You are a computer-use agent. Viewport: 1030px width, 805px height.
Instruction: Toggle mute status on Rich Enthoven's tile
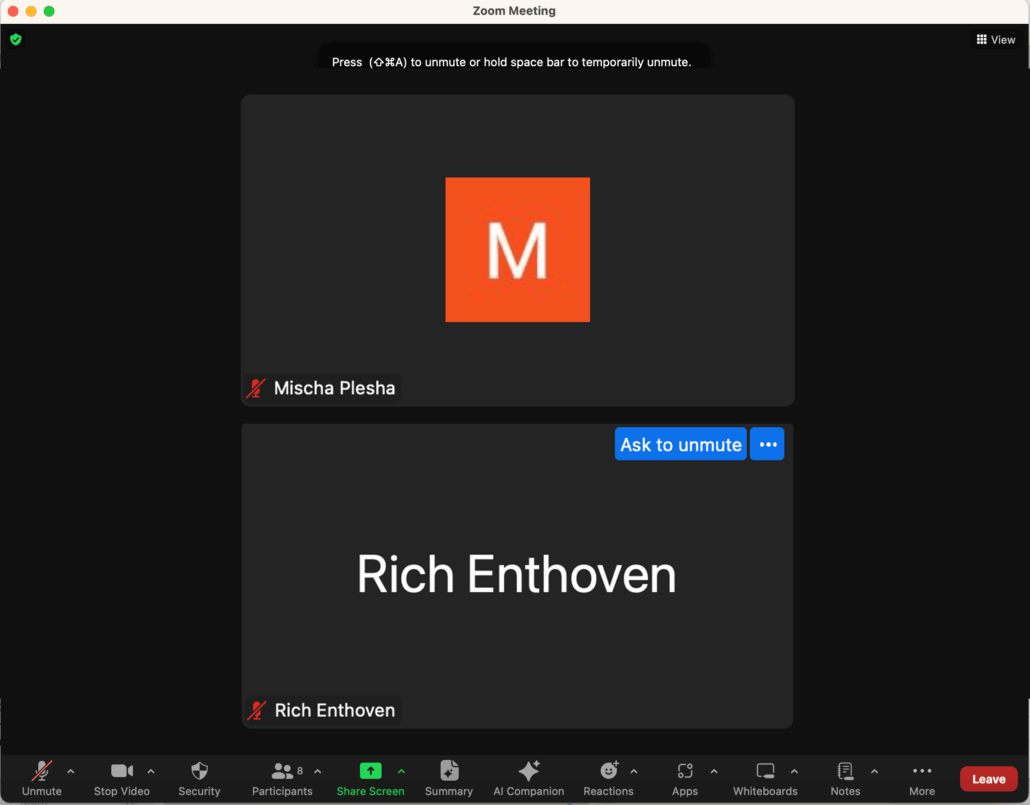point(256,710)
